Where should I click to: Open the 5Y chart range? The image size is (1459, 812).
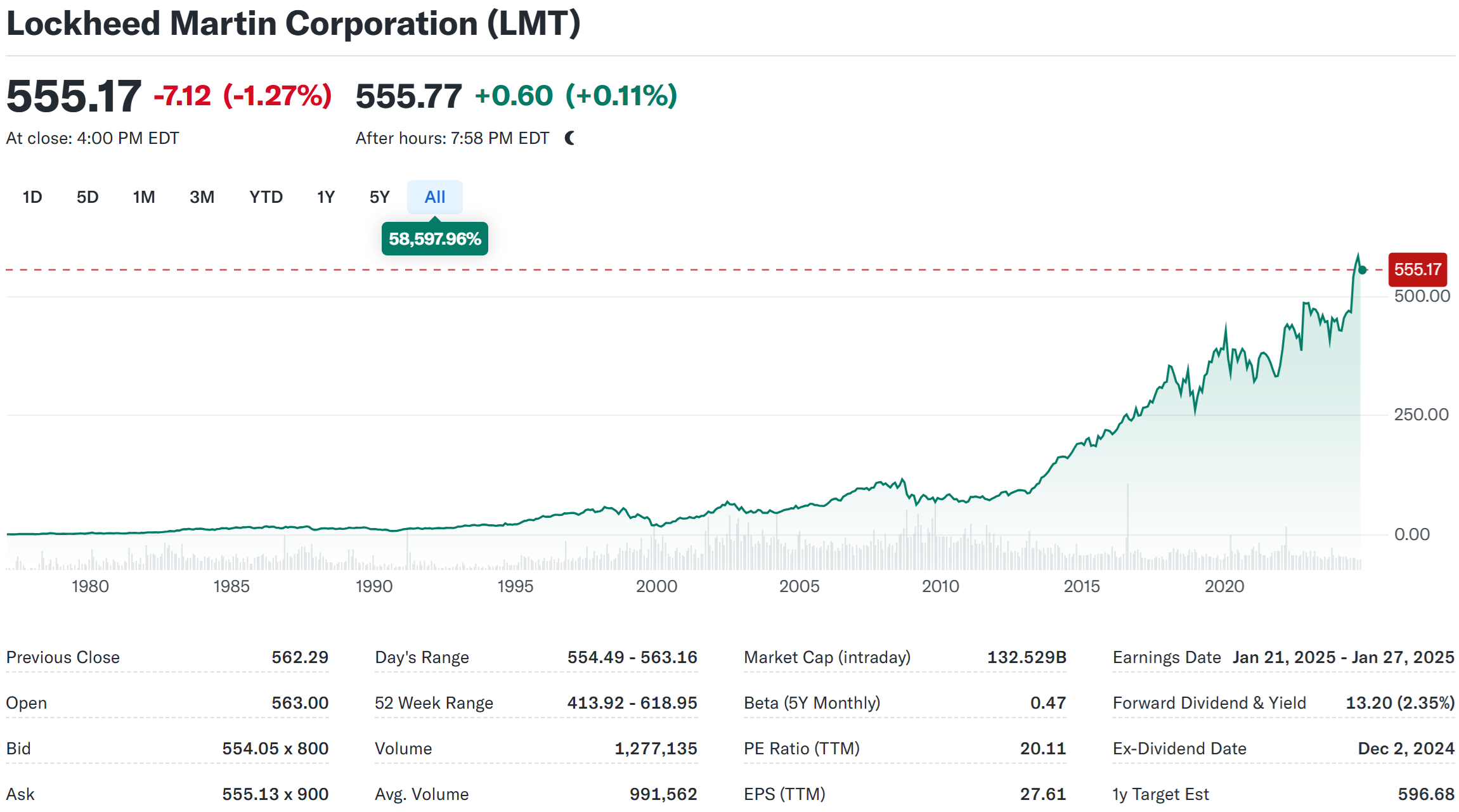pyautogui.click(x=379, y=197)
